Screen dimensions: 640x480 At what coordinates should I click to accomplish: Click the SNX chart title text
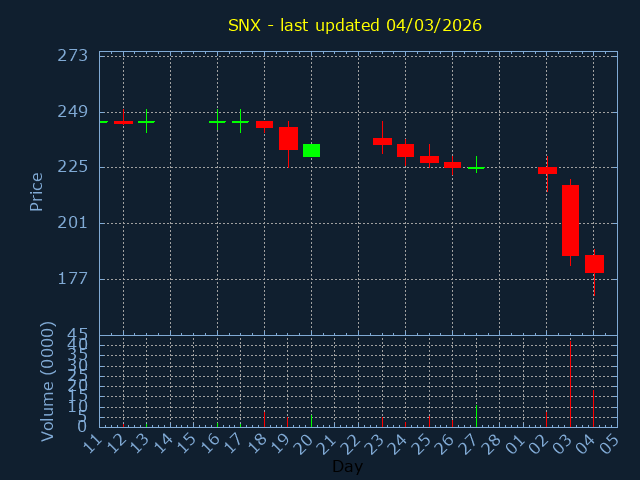click(355, 25)
